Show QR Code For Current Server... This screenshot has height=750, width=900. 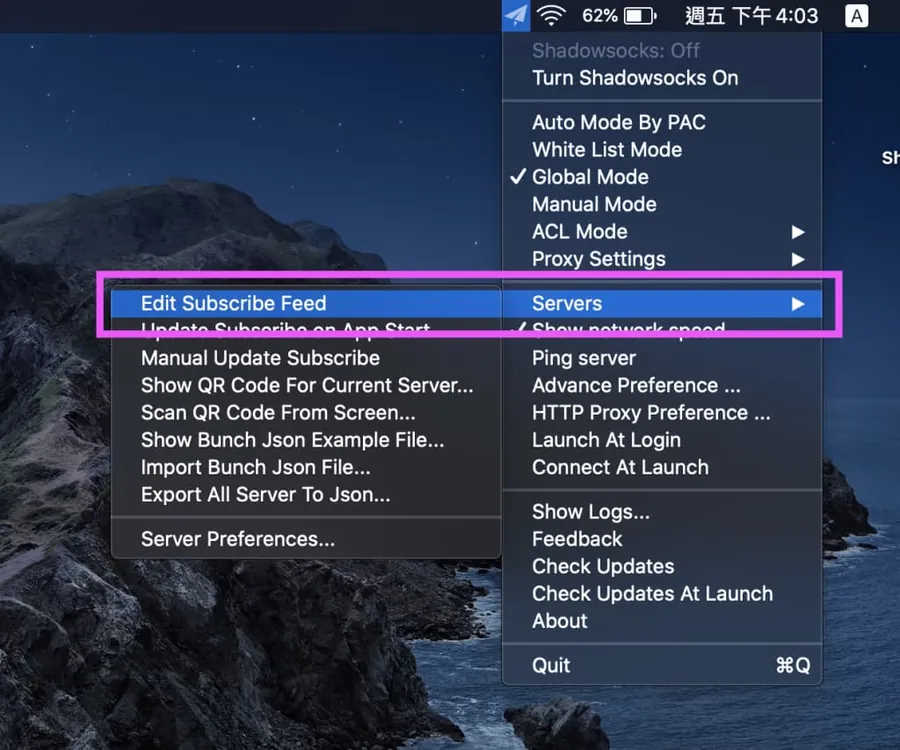(306, 386)
